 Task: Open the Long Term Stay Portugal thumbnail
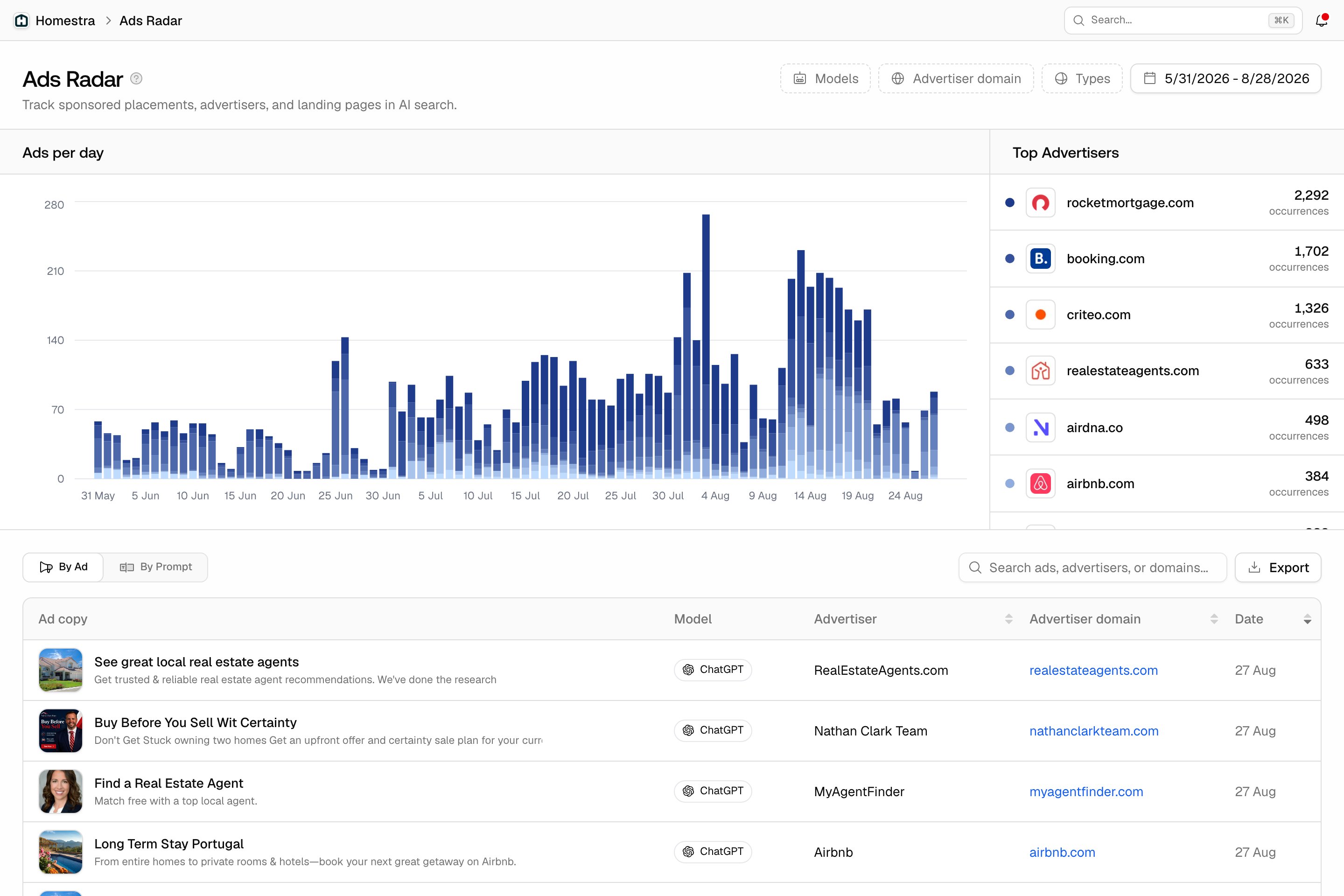click(x=61, y=851)
